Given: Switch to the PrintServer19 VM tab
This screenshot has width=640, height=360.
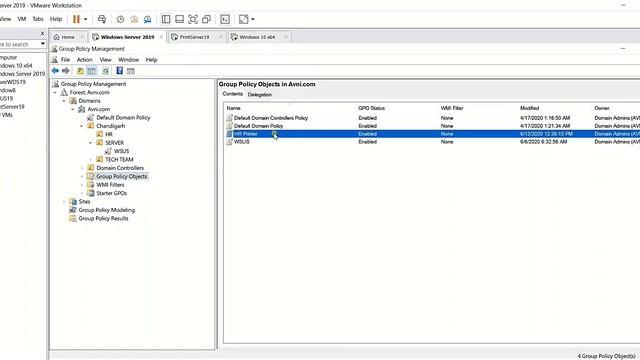Looking at the screenshot, I should 194,37.
